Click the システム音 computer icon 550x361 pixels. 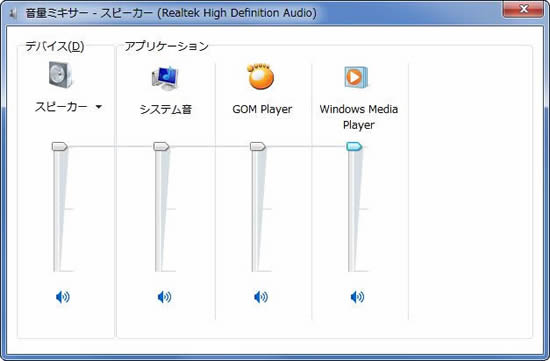(165, 78)
